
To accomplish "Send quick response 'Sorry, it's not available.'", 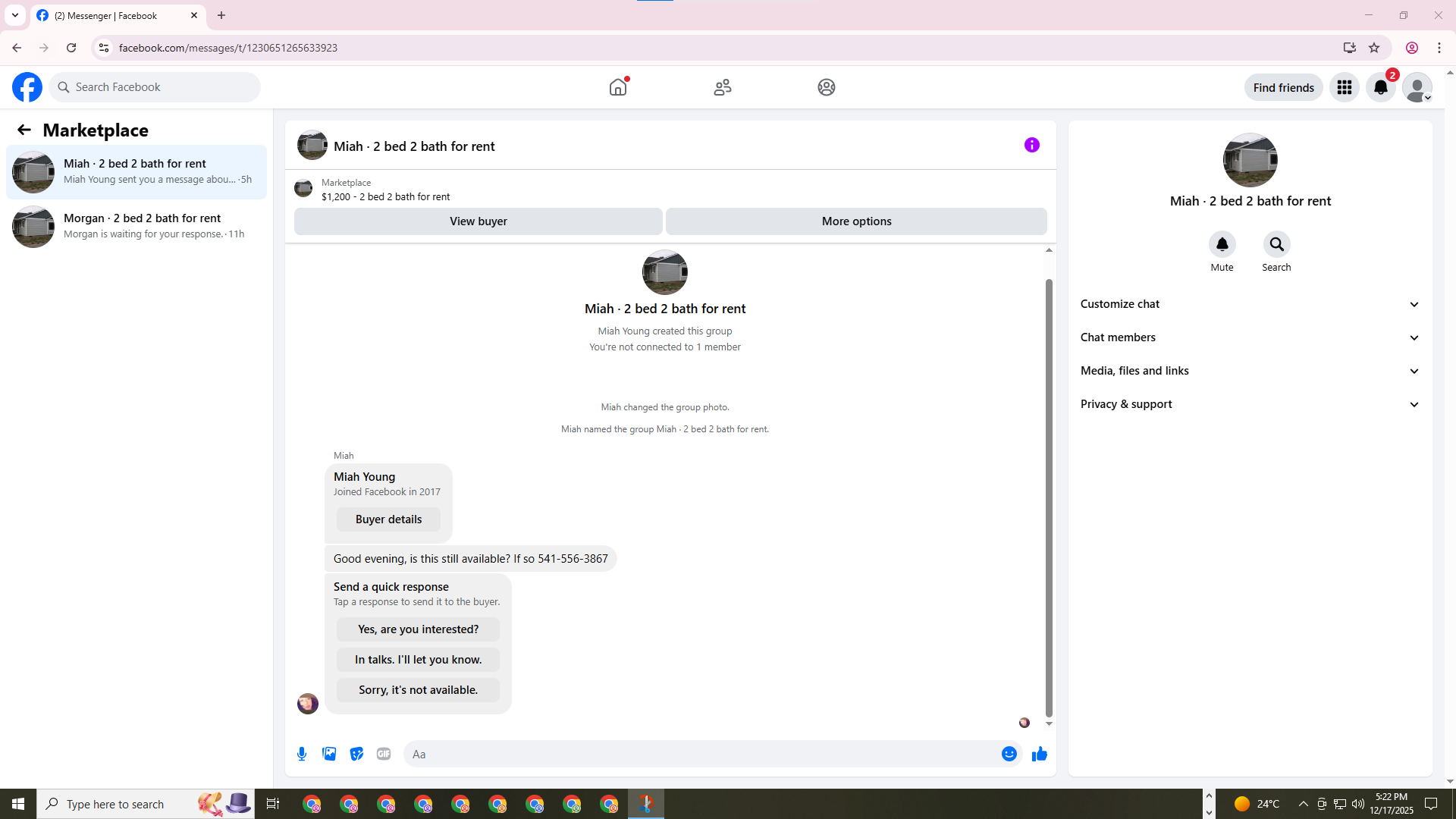I will tap(418, 690).
